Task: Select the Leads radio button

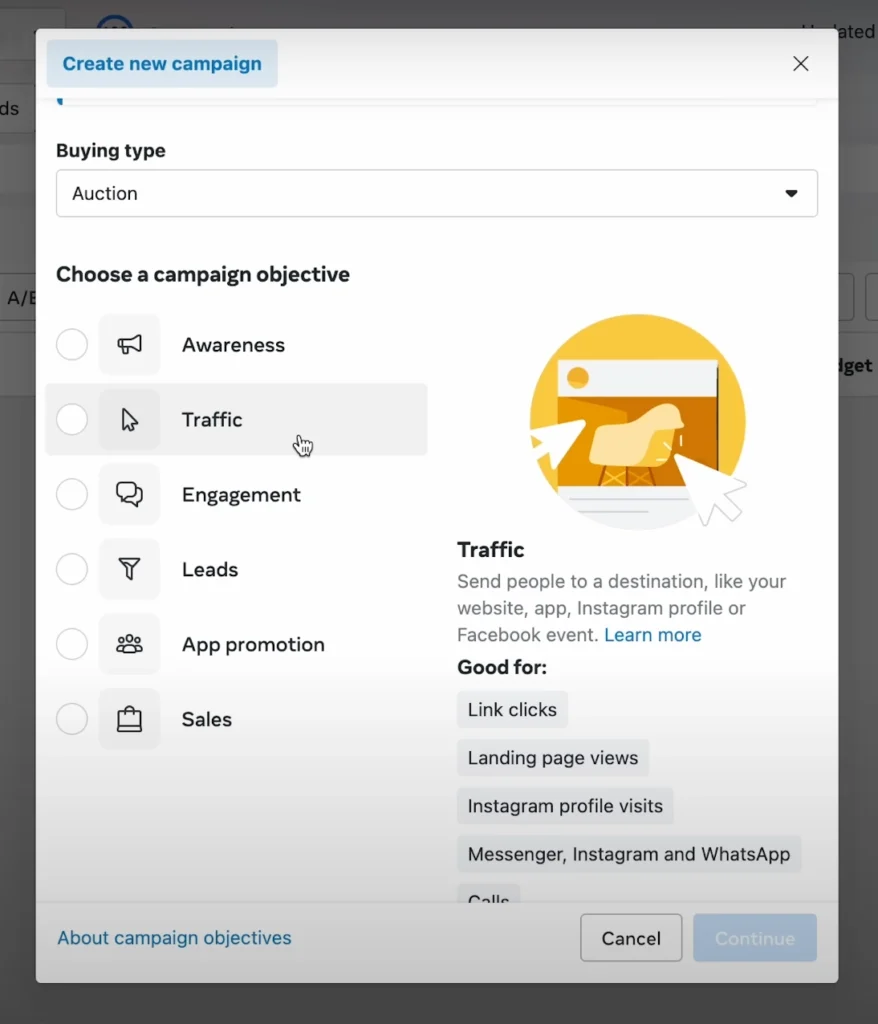Action: point(72,569)
